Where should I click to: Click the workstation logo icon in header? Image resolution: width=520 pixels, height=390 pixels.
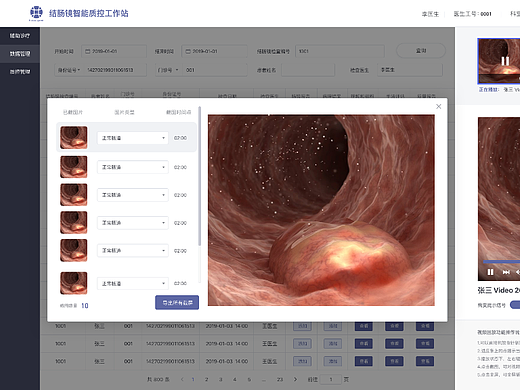coord(36,13)
